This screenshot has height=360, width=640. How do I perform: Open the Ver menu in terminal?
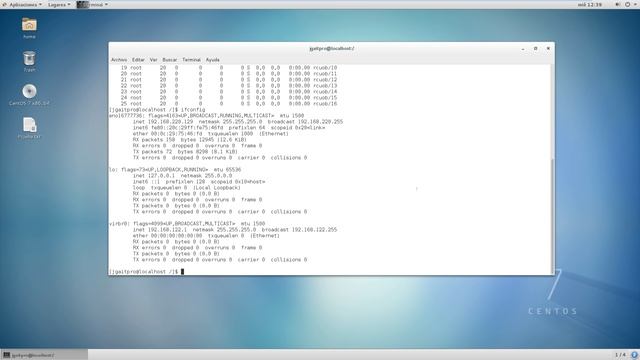tap(153, 60)
